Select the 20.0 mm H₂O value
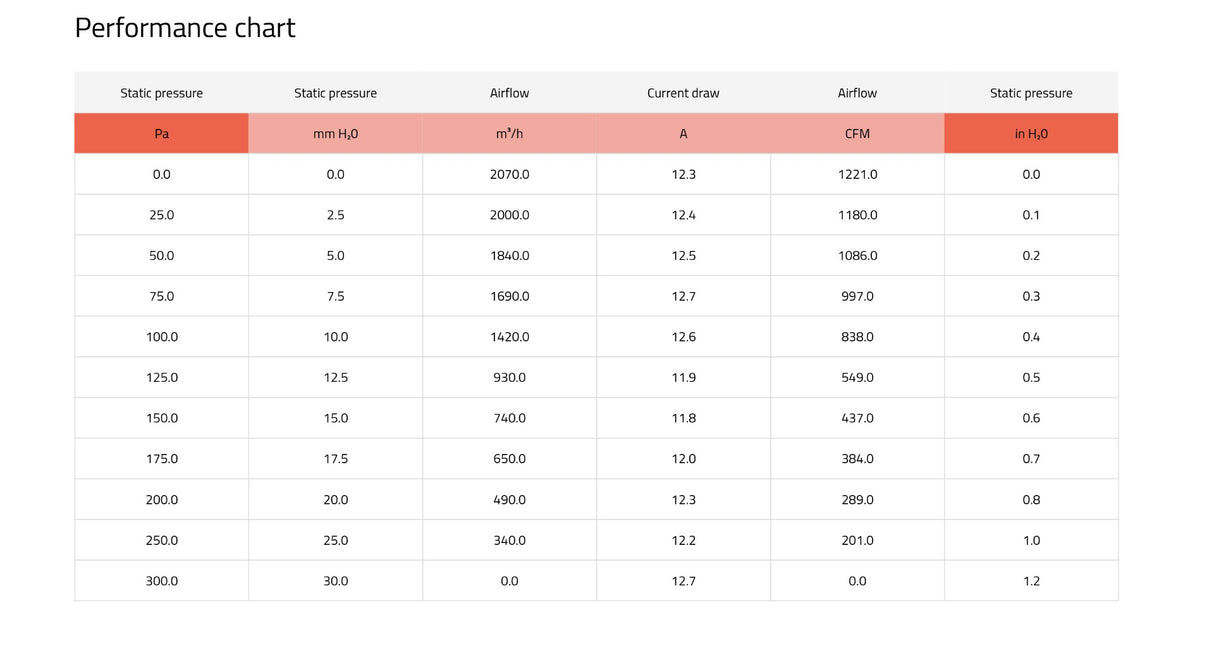 pos(336,499)
